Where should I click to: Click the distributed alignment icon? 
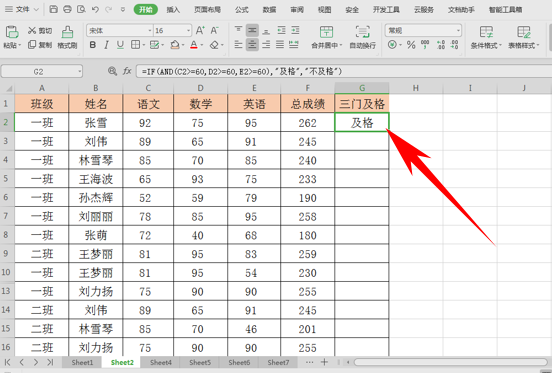point(294,45)
